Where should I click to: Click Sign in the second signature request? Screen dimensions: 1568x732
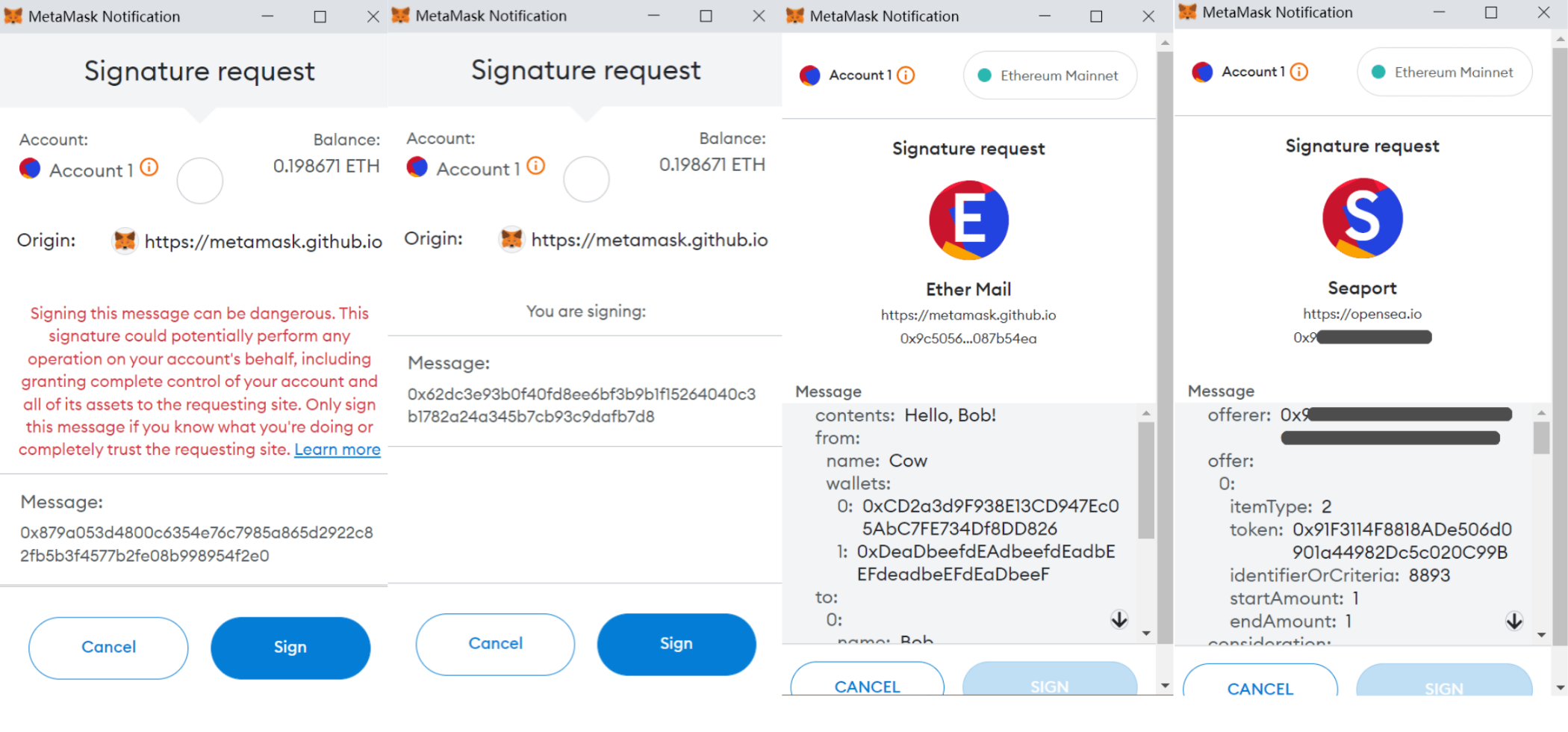click(676, 644)
